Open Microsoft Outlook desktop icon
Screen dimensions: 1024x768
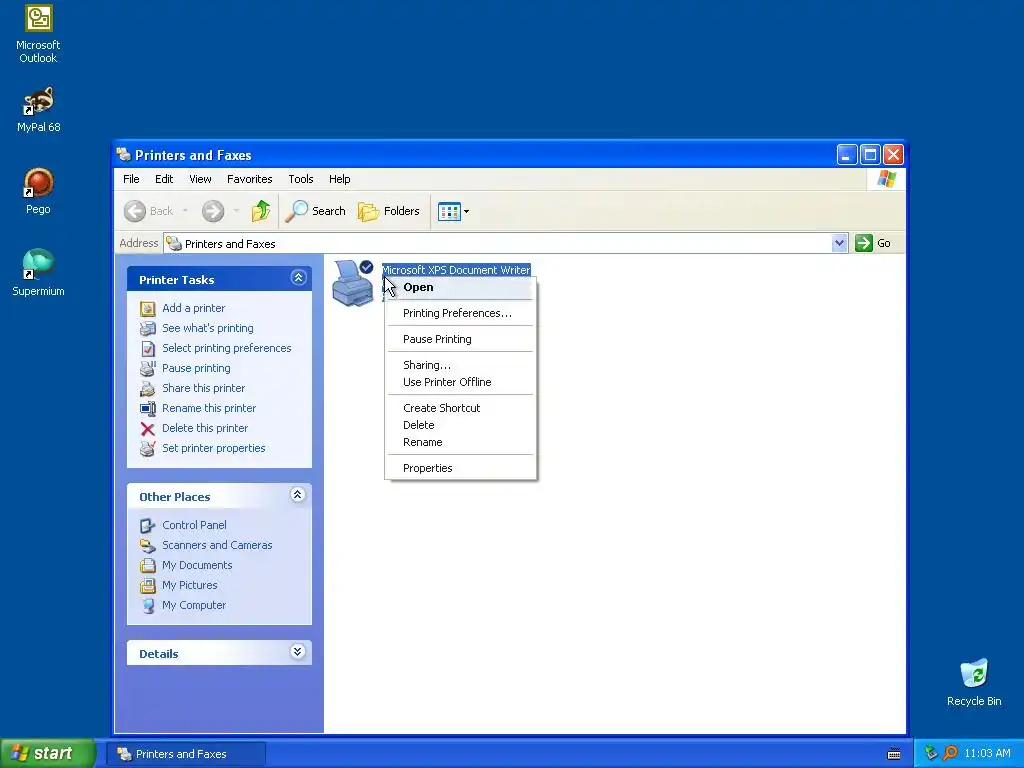pos(38,34)
